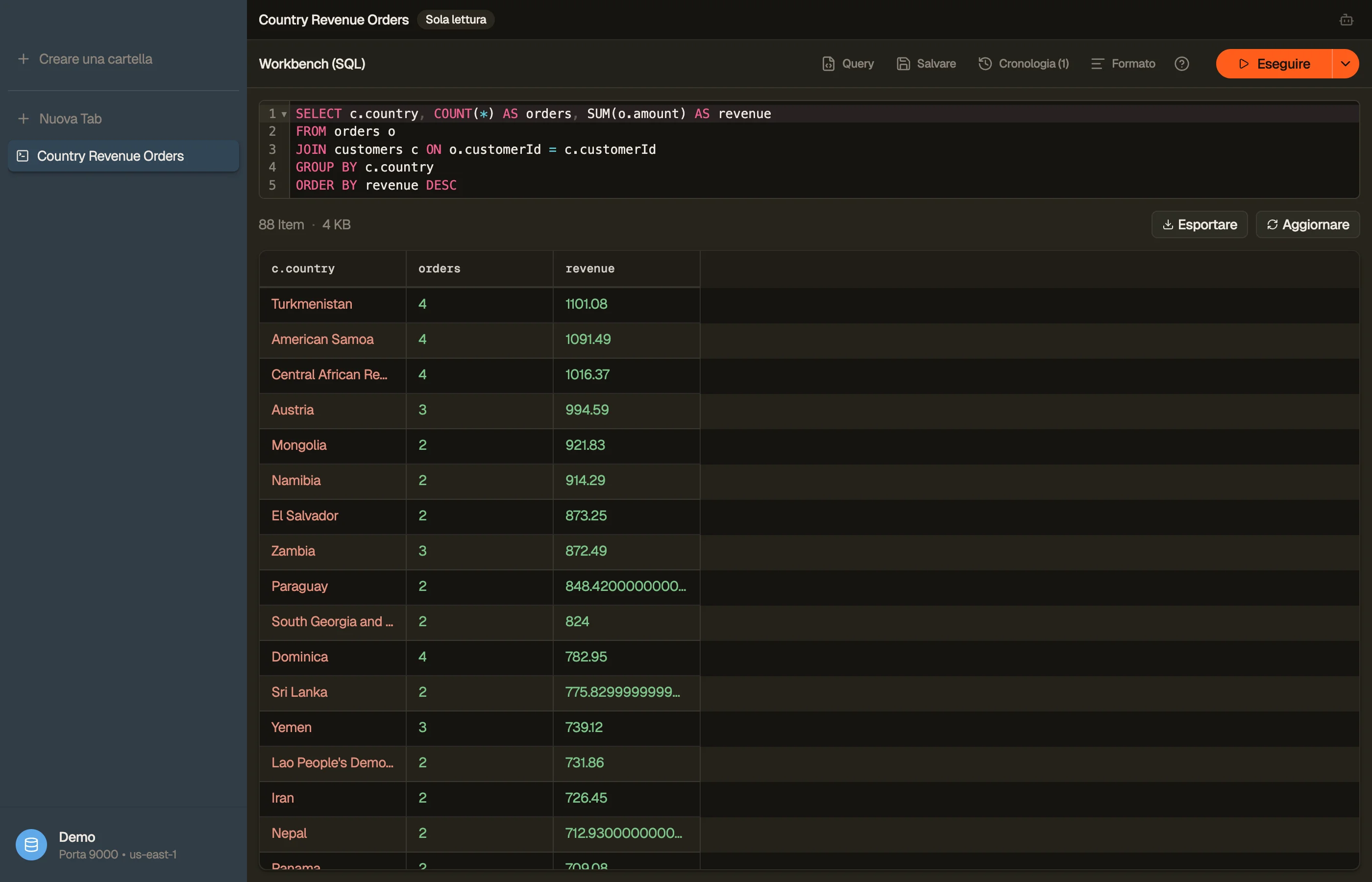This screenshot has width=1372, height=882.
Task: Click the revenue value 1016.37
Action: point(626,374)
